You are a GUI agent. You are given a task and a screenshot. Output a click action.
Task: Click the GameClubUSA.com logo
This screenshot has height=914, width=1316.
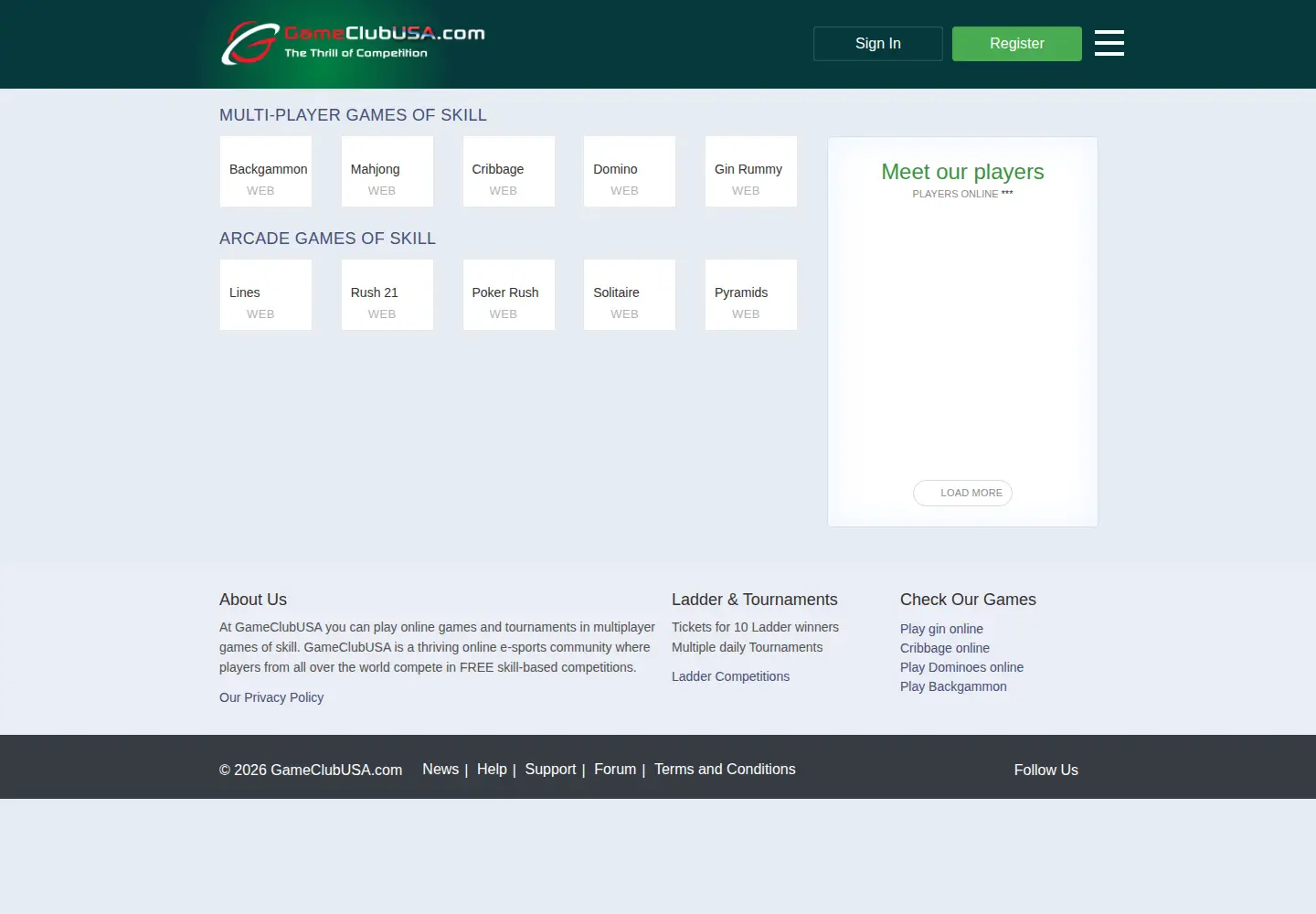point(353,43)
